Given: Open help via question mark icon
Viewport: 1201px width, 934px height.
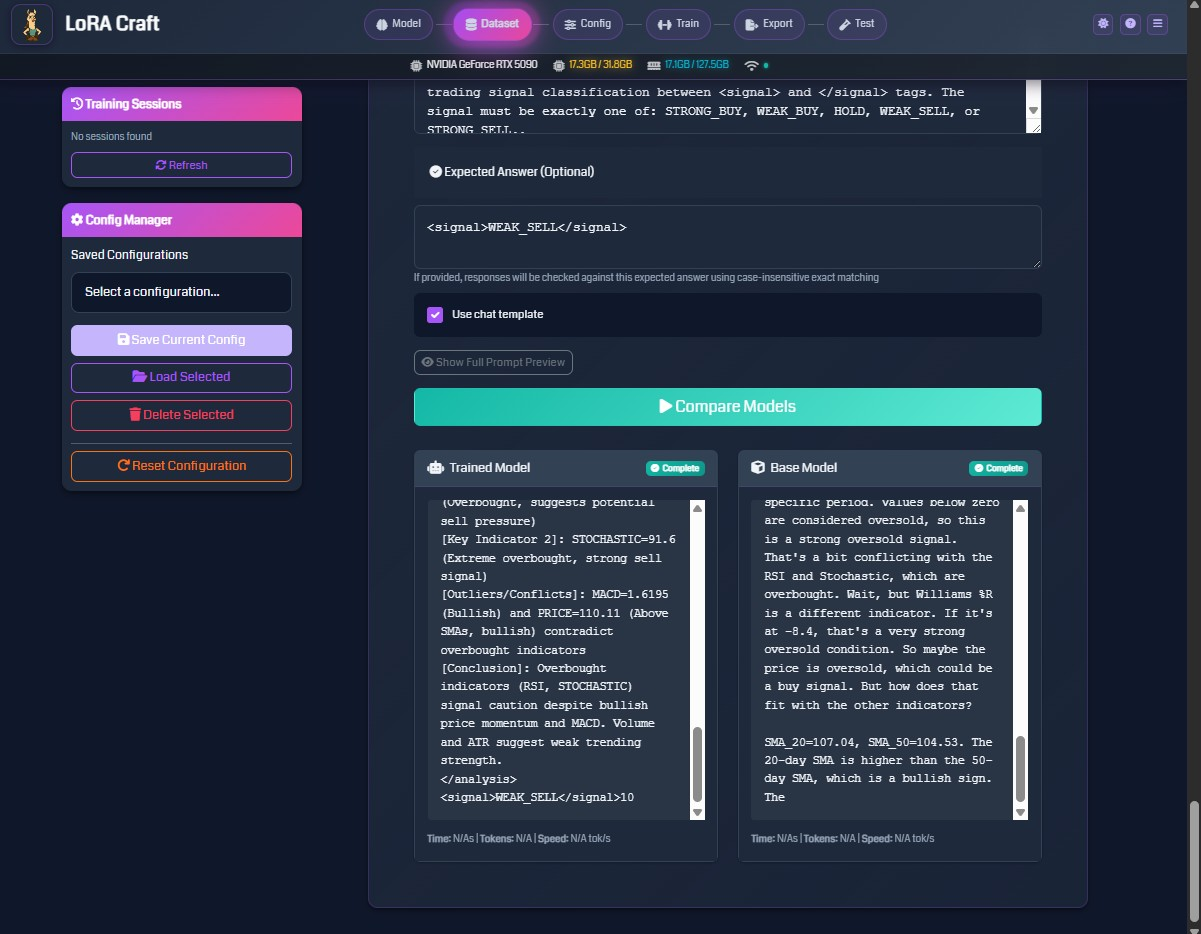Looking at the screenshot, I should point(1130,23).
